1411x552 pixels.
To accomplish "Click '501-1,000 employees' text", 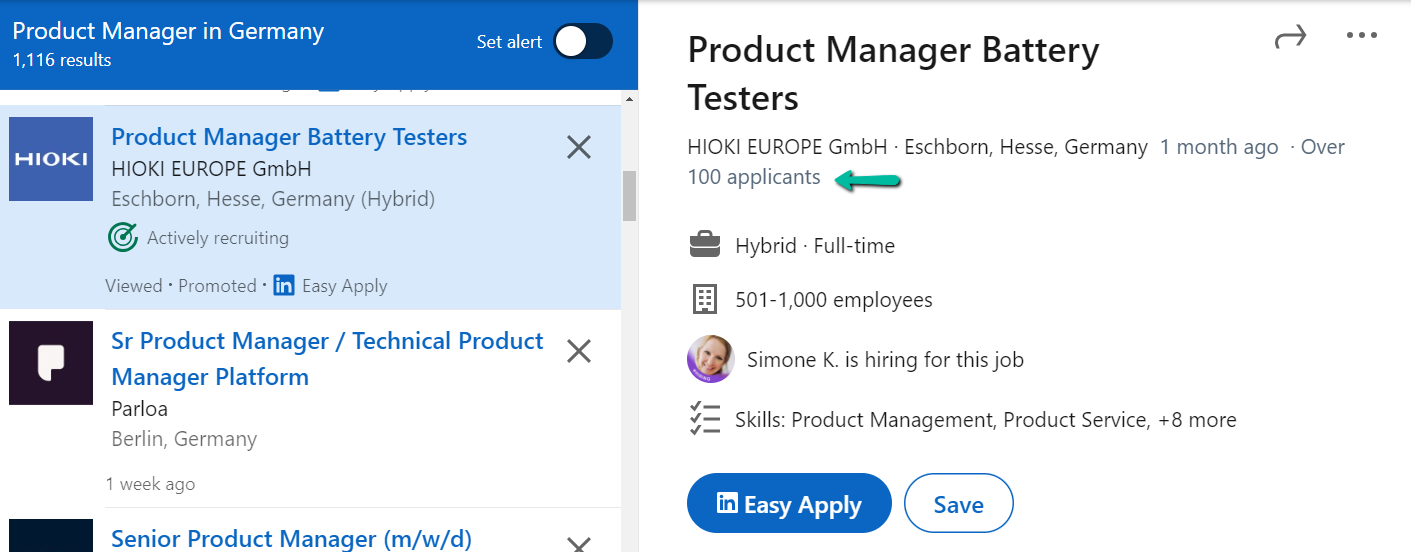I will click(834, 300).
